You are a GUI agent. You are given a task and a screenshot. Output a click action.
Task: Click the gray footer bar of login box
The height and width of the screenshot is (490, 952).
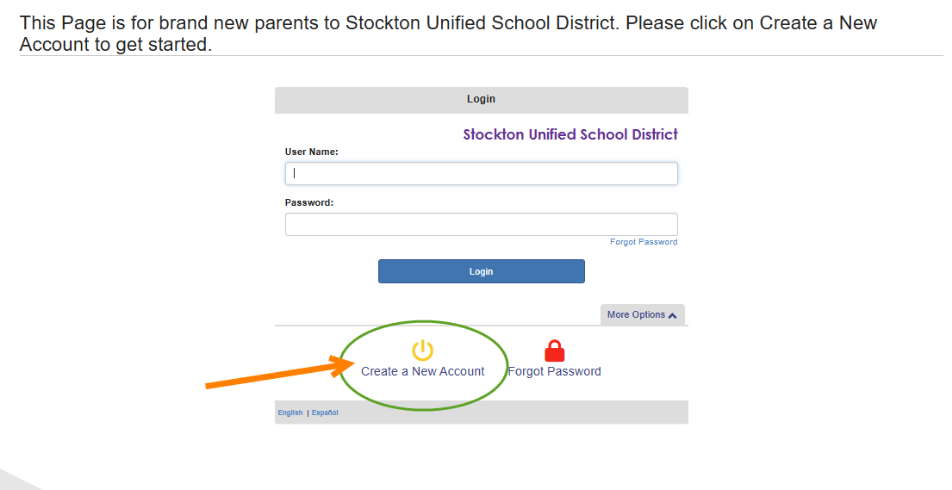coord(500,413)
